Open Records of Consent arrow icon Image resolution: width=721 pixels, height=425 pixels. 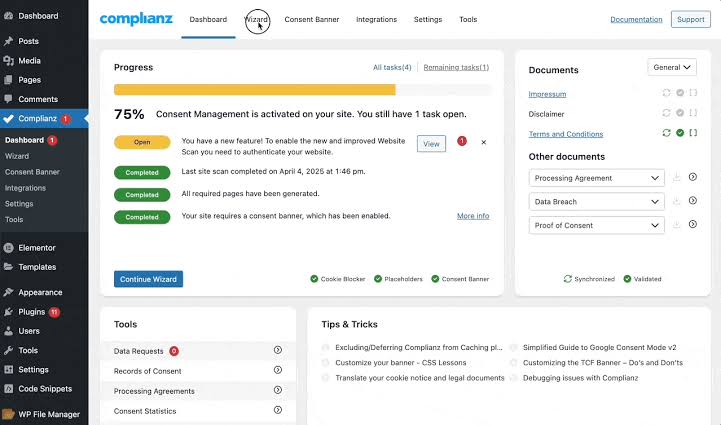point(278,370)
